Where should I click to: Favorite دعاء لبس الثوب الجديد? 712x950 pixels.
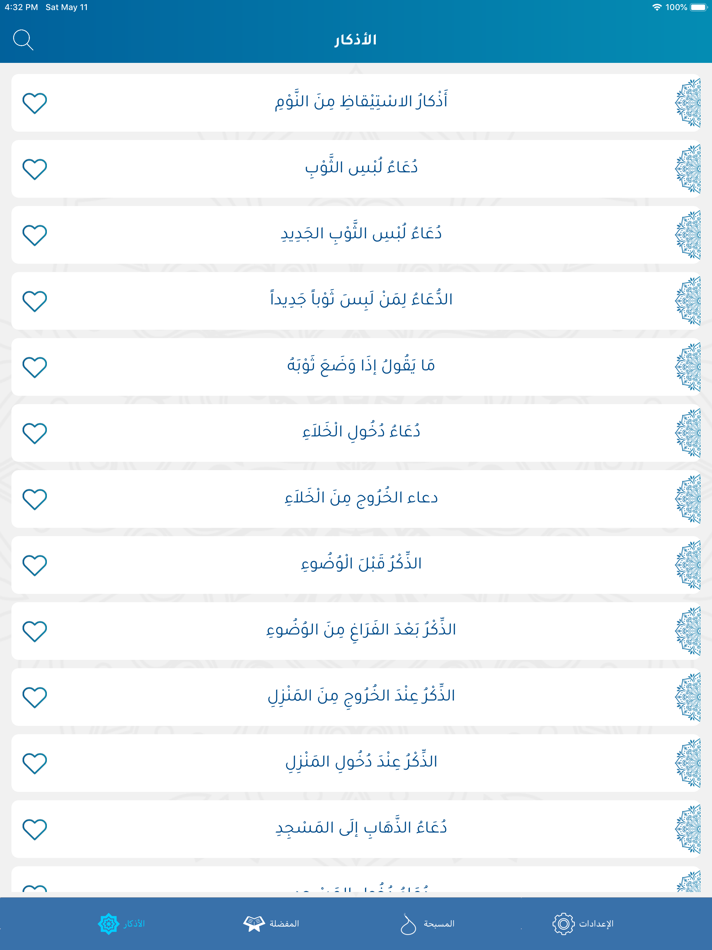(34, 235)
